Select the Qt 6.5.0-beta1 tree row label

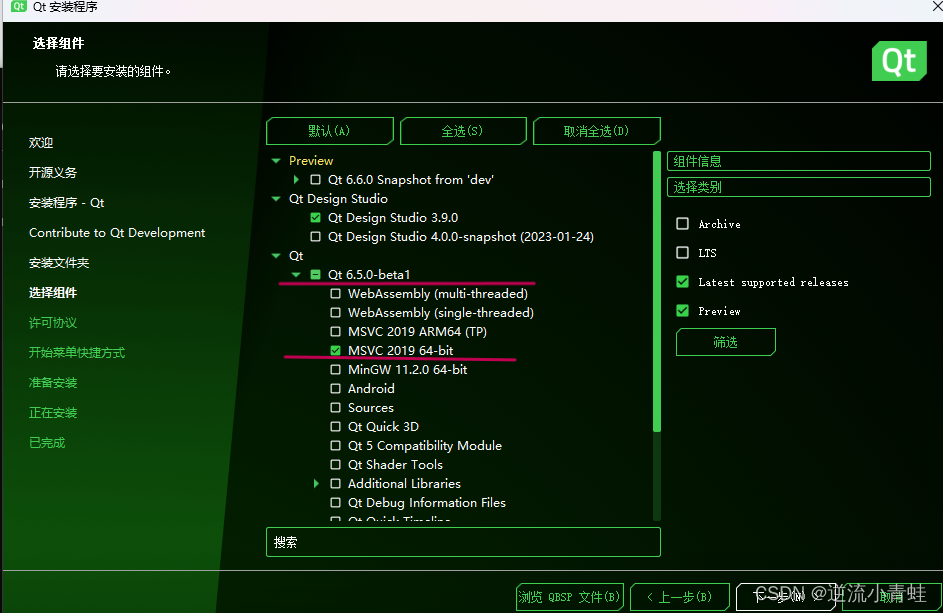tap(369, 274)
